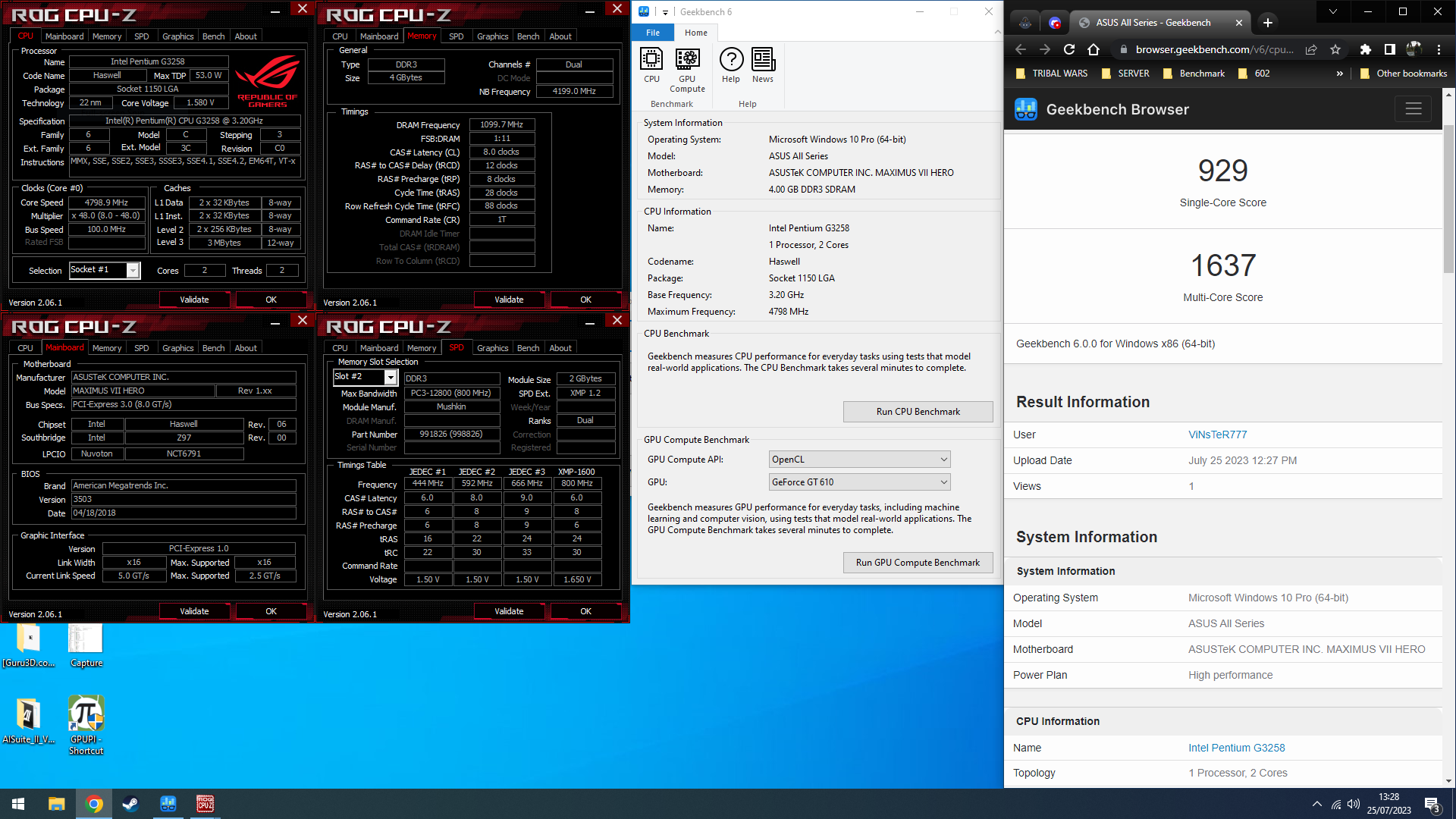Open File Explorer from taskbar
Image resolution: width=1456 pixels, height=819 pixels.
56,804
